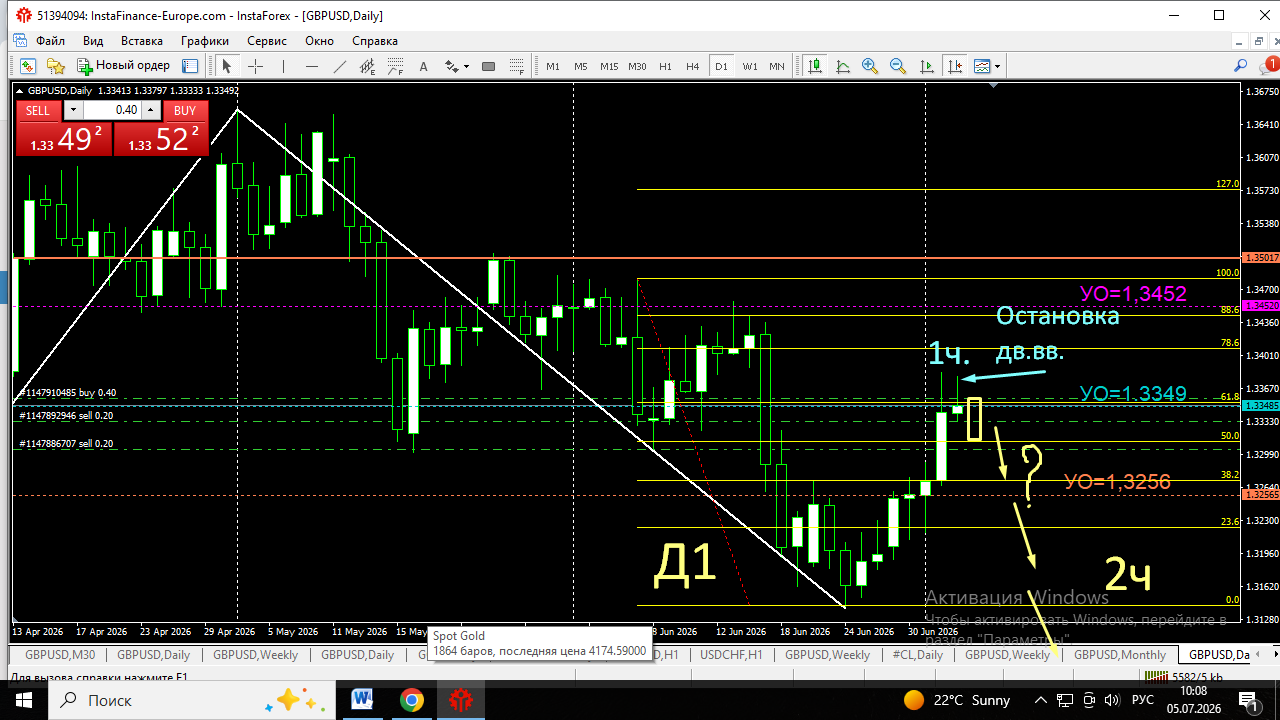This screenshot has height=720, width=1280.
Task: Switch timeframe to H1
Action: point(665,66)
